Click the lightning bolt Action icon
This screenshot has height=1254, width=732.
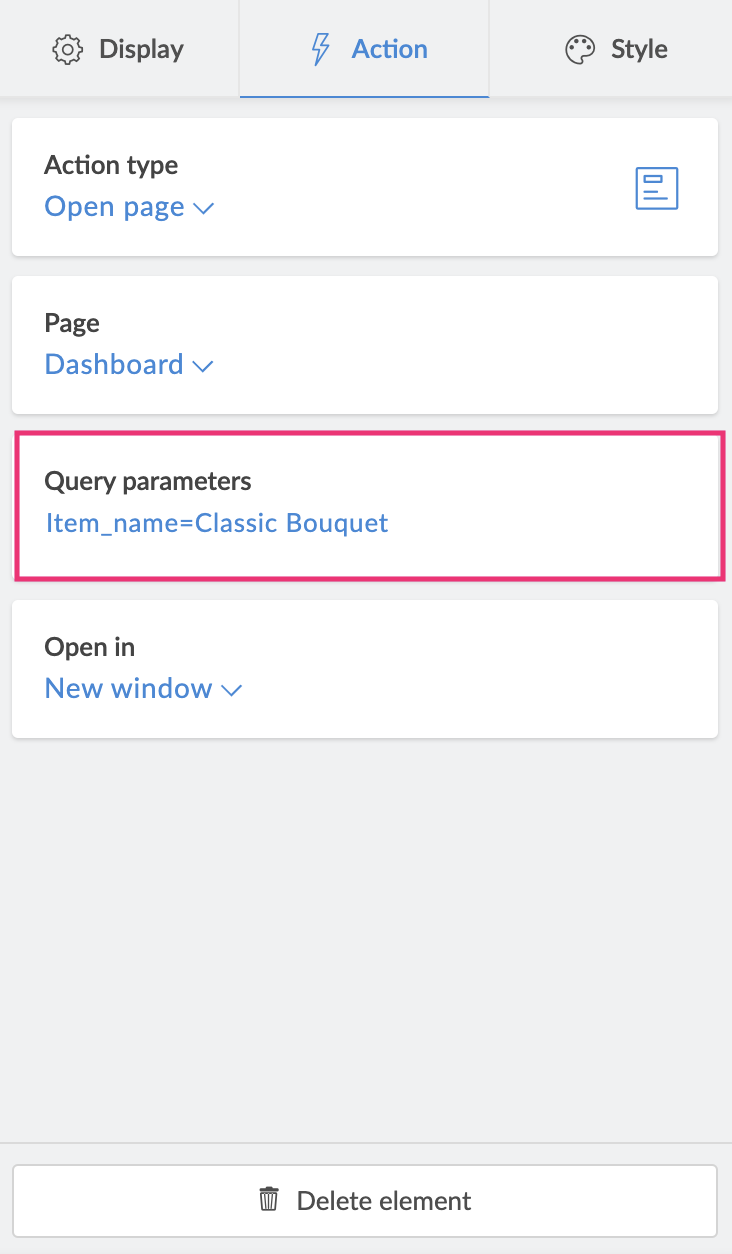321,49
